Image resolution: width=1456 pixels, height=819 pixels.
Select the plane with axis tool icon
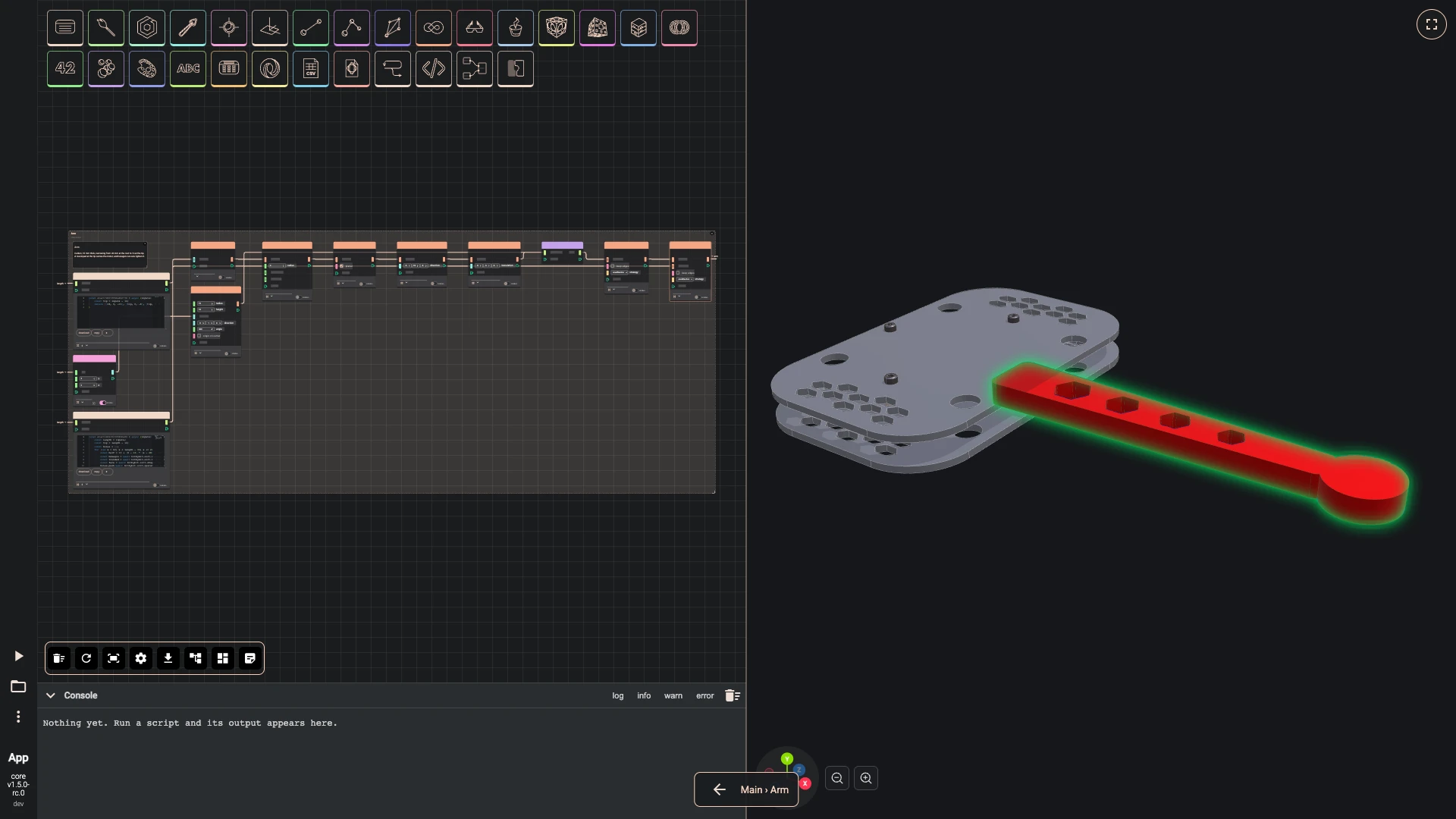tap(270, 28)
